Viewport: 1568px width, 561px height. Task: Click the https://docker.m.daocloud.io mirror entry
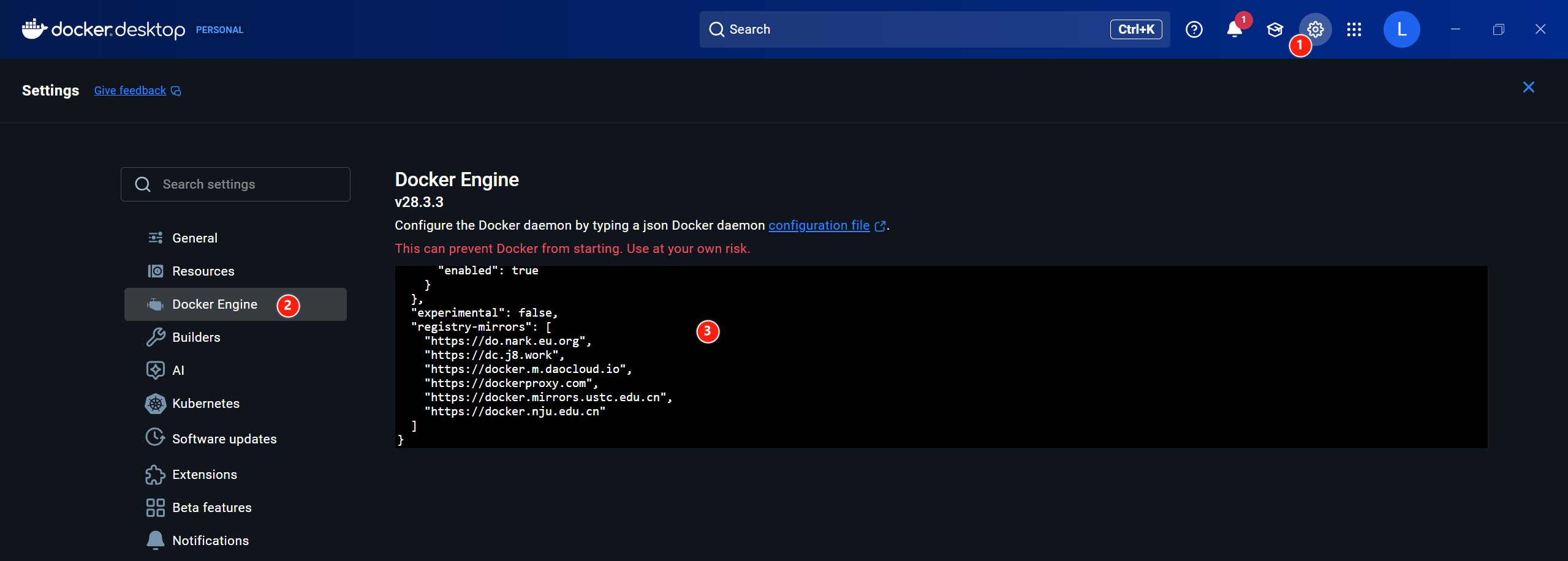point(528,369)
